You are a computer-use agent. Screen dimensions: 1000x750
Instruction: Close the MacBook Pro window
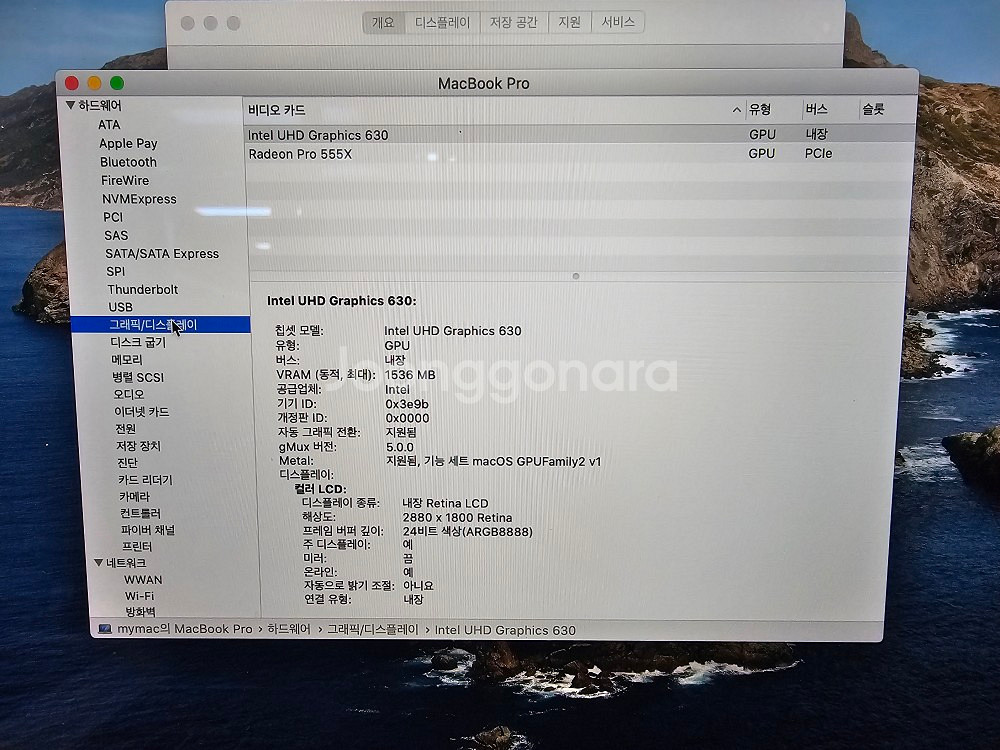71,83
